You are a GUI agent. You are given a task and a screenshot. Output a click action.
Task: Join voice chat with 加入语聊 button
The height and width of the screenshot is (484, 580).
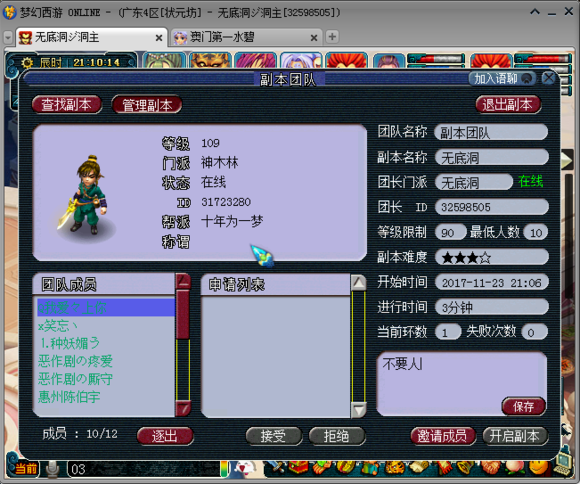(502, 78)
